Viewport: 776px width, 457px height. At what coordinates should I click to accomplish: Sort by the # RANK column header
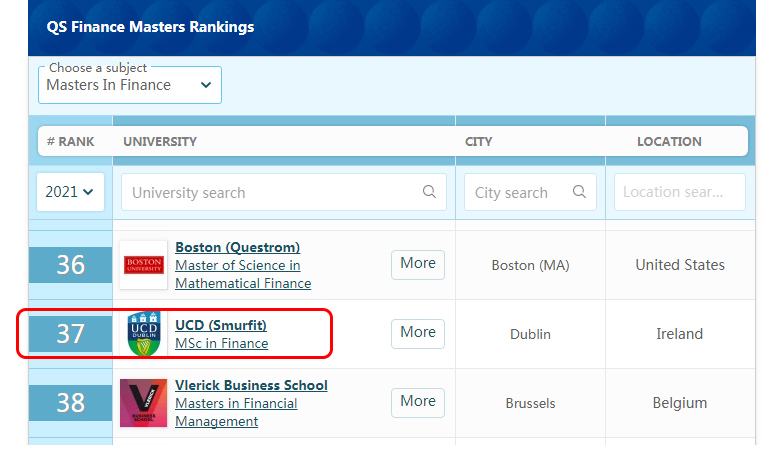(71, 141)
